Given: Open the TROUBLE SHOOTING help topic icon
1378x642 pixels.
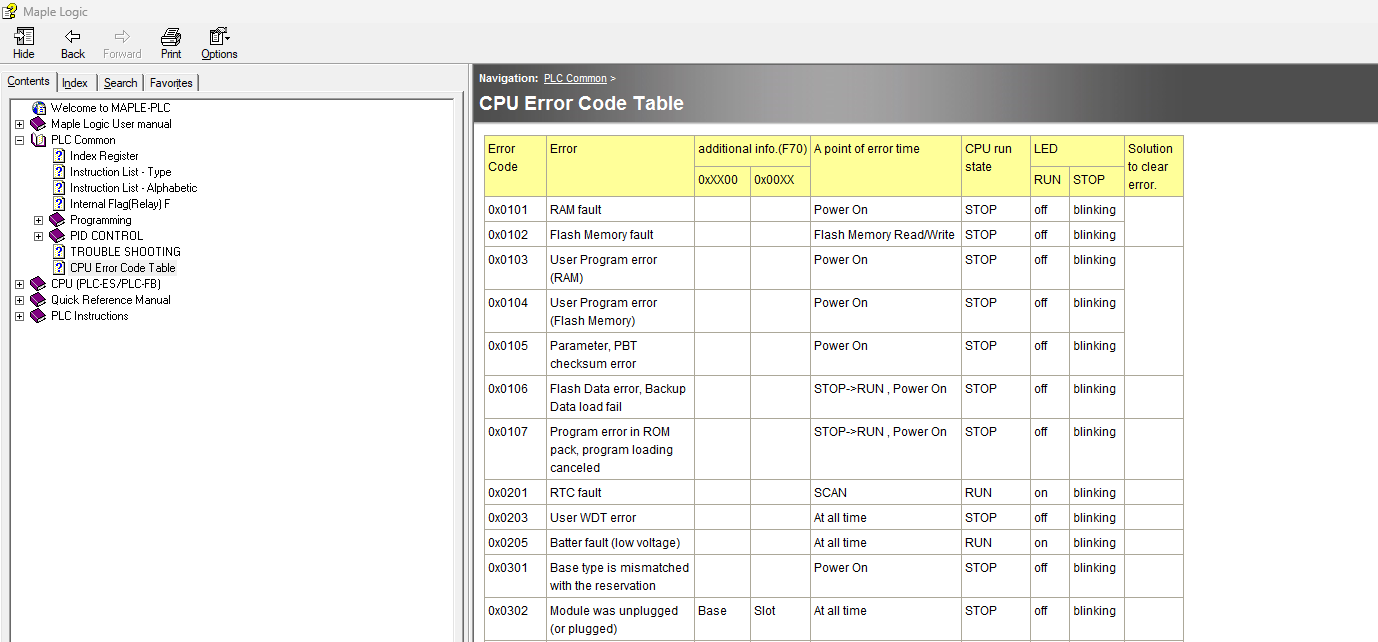Looking at the screenshot, I should 57,251.
